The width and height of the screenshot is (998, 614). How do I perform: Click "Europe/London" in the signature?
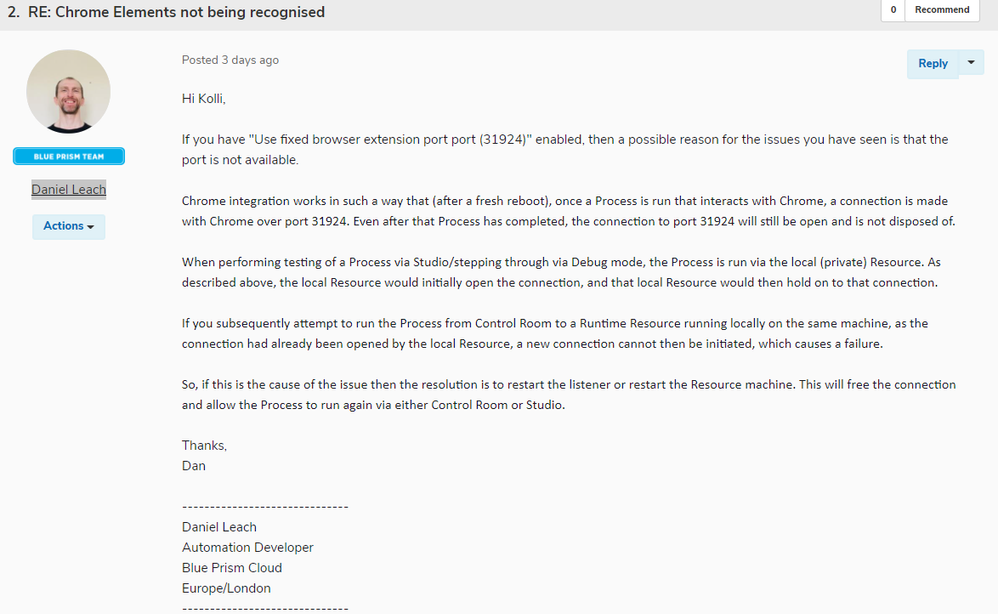(226, 588)
